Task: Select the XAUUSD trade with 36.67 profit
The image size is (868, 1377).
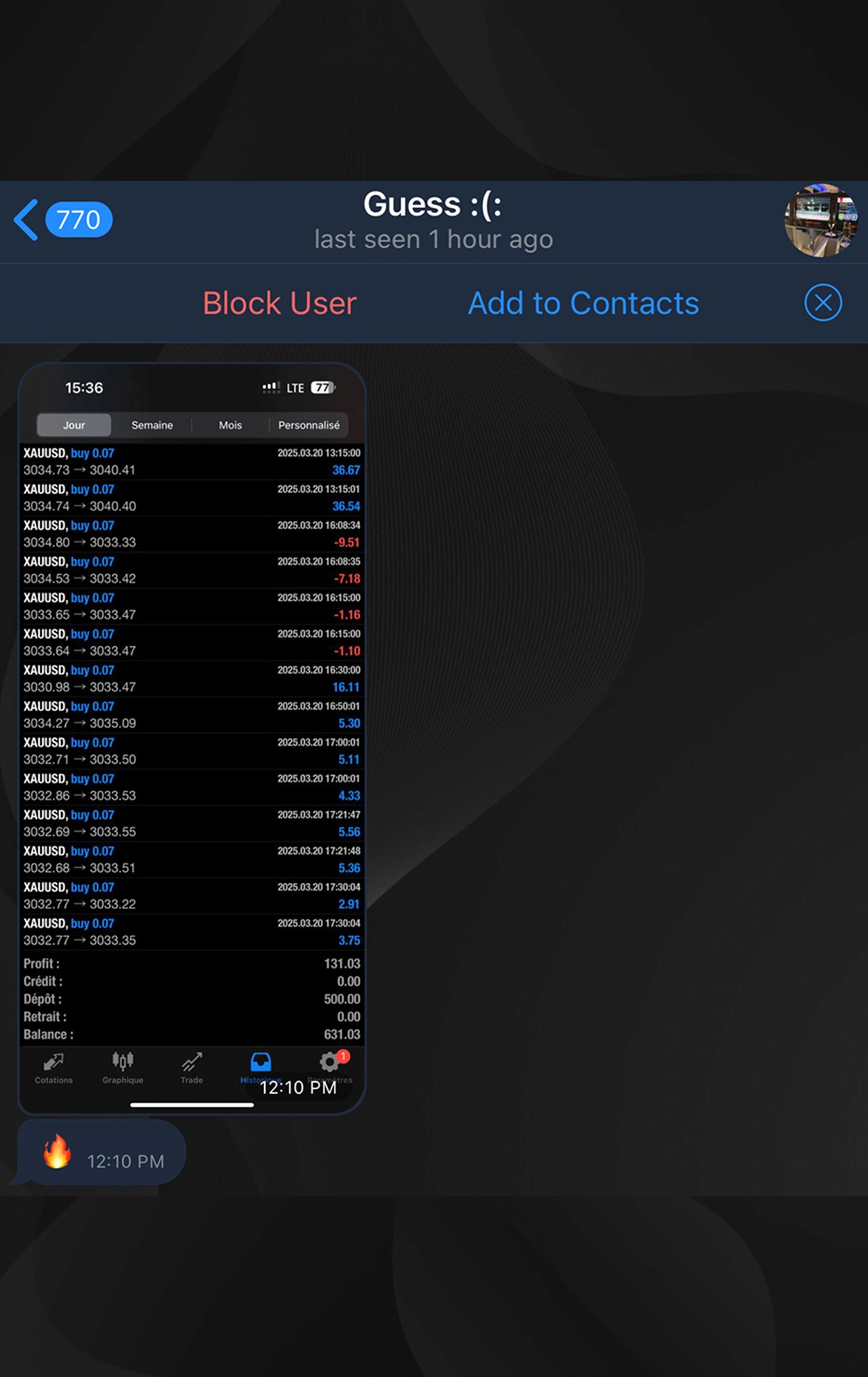Action: [192, 462]
